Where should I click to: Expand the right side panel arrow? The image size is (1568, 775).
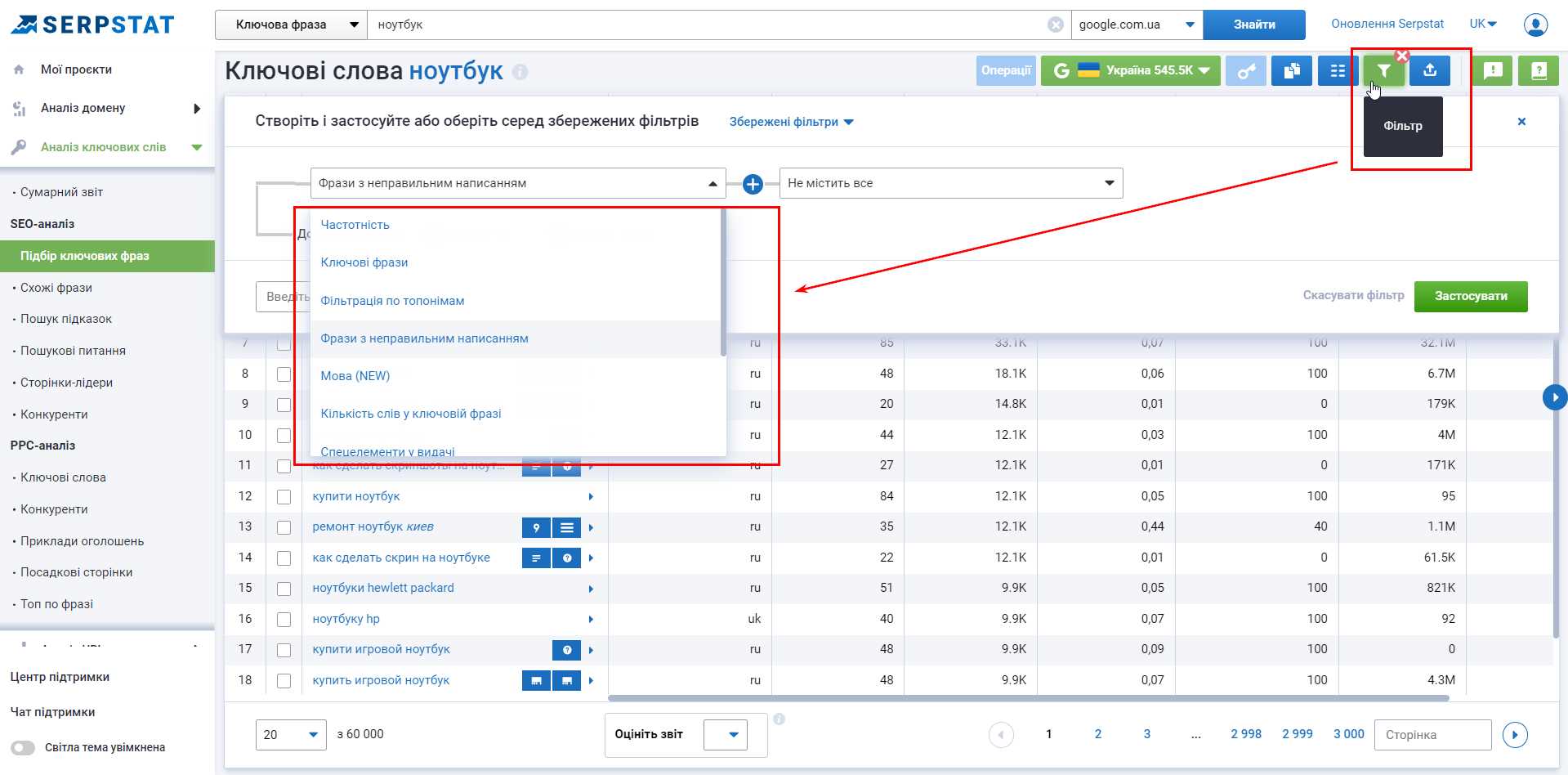1554,397
